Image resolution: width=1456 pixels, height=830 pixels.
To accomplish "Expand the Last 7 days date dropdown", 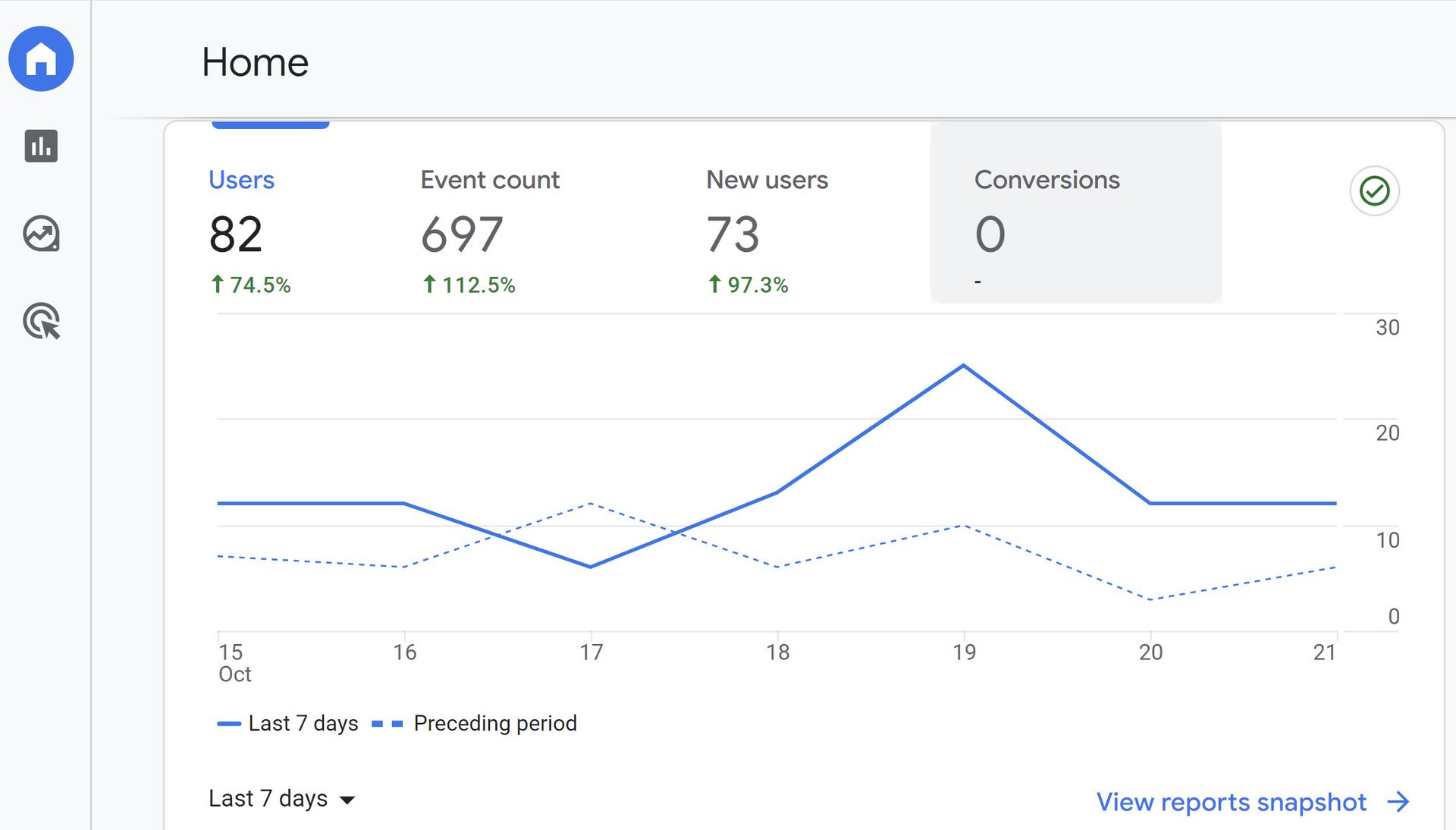I will [x=268, y=799].
